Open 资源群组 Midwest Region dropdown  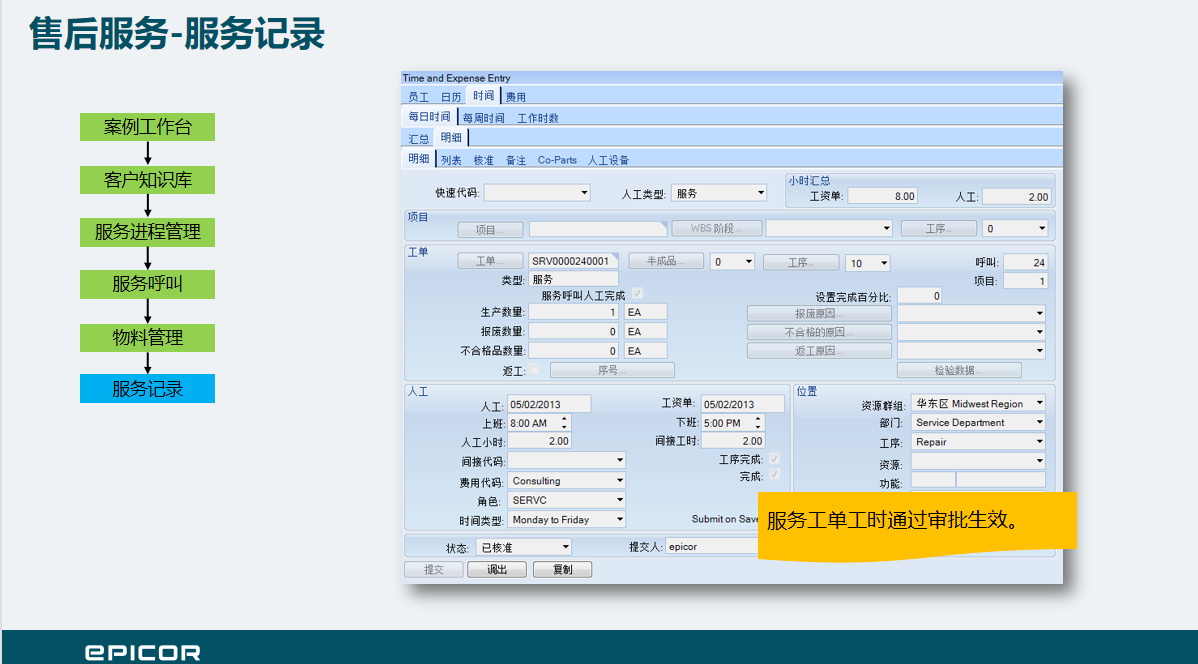[x=1039, y=403]
